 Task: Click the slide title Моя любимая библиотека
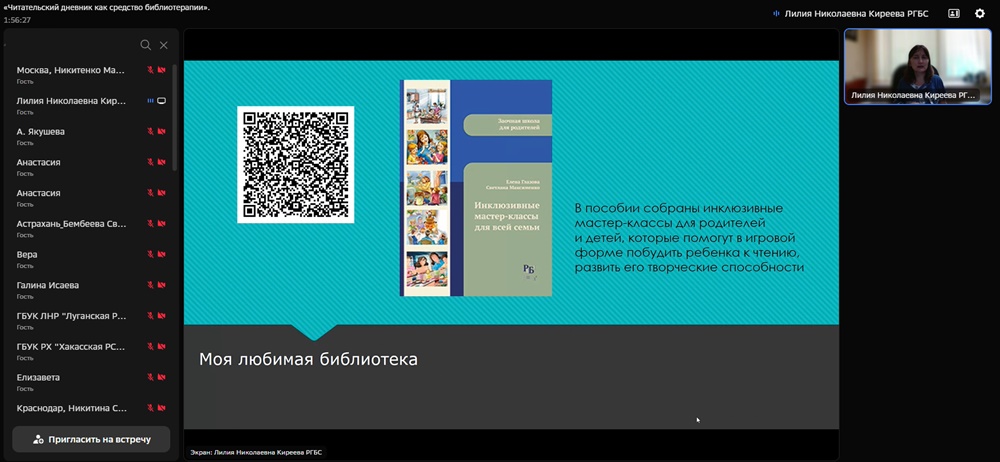[308, 359]
